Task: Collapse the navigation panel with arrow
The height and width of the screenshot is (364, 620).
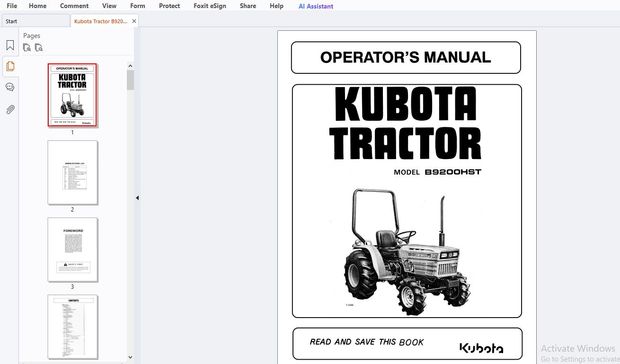Action: point(137,198)
